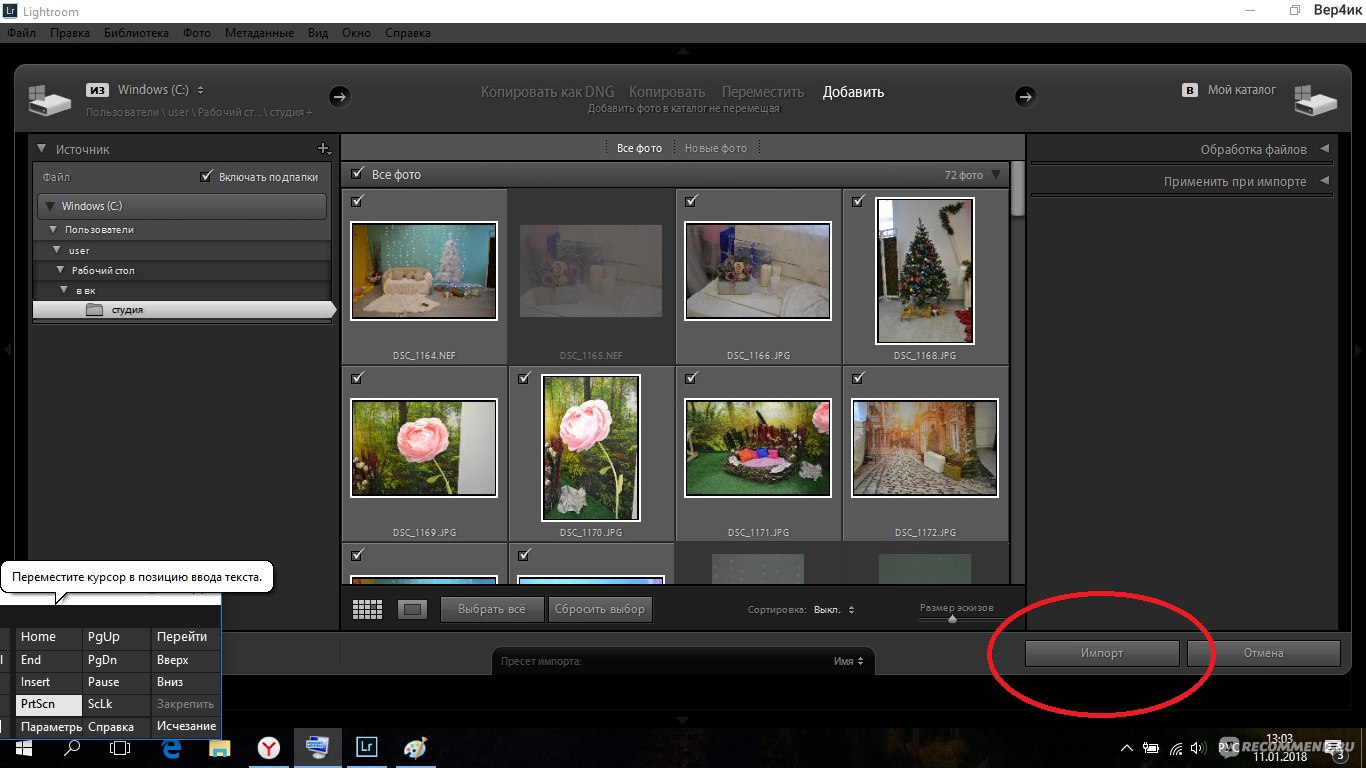1366x768 pixels.
Task: Click the round arrow button after the source path
Action: coord(339,96)
